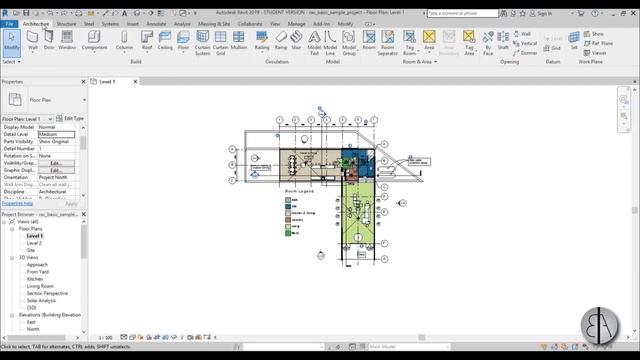Select the Column tool
640x360 pixels.
[x=124, y=41]
